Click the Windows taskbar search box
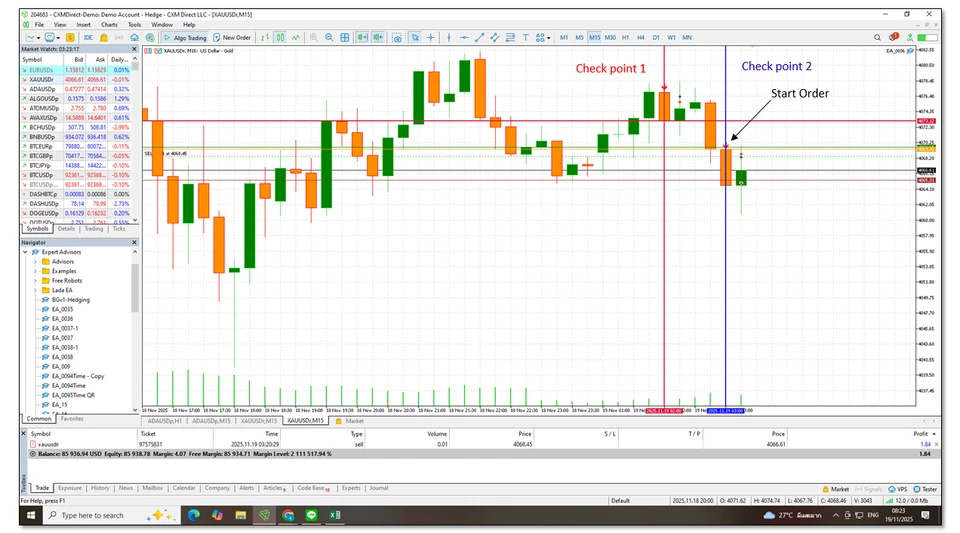The width and height of the screenshot is (960, 533). point(110,515)
